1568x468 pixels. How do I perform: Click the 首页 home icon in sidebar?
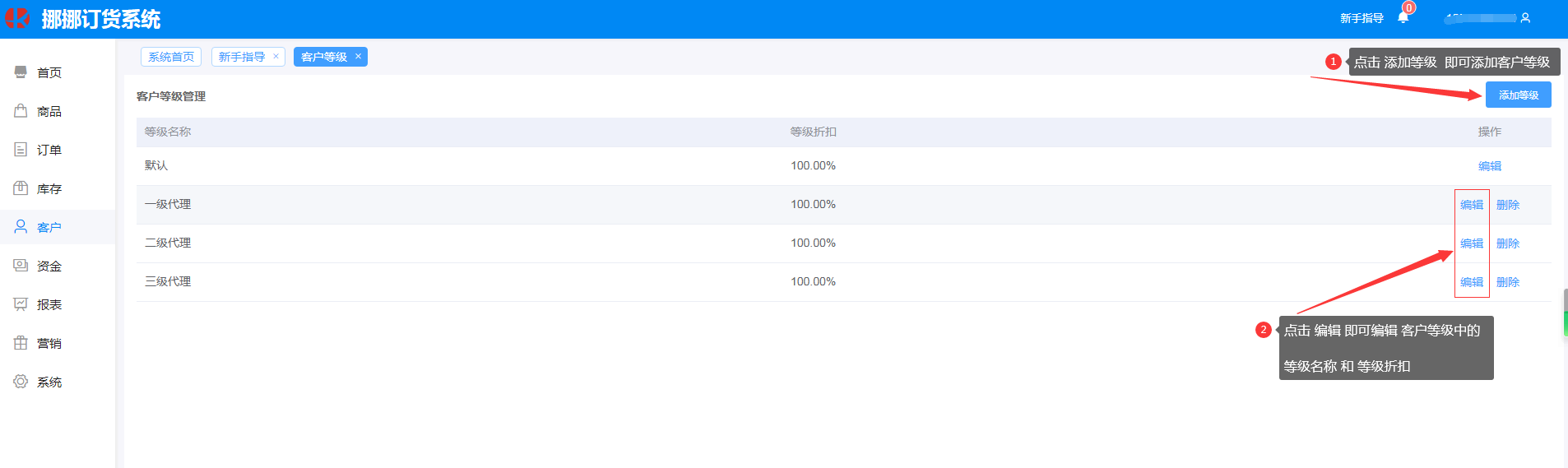21,72
